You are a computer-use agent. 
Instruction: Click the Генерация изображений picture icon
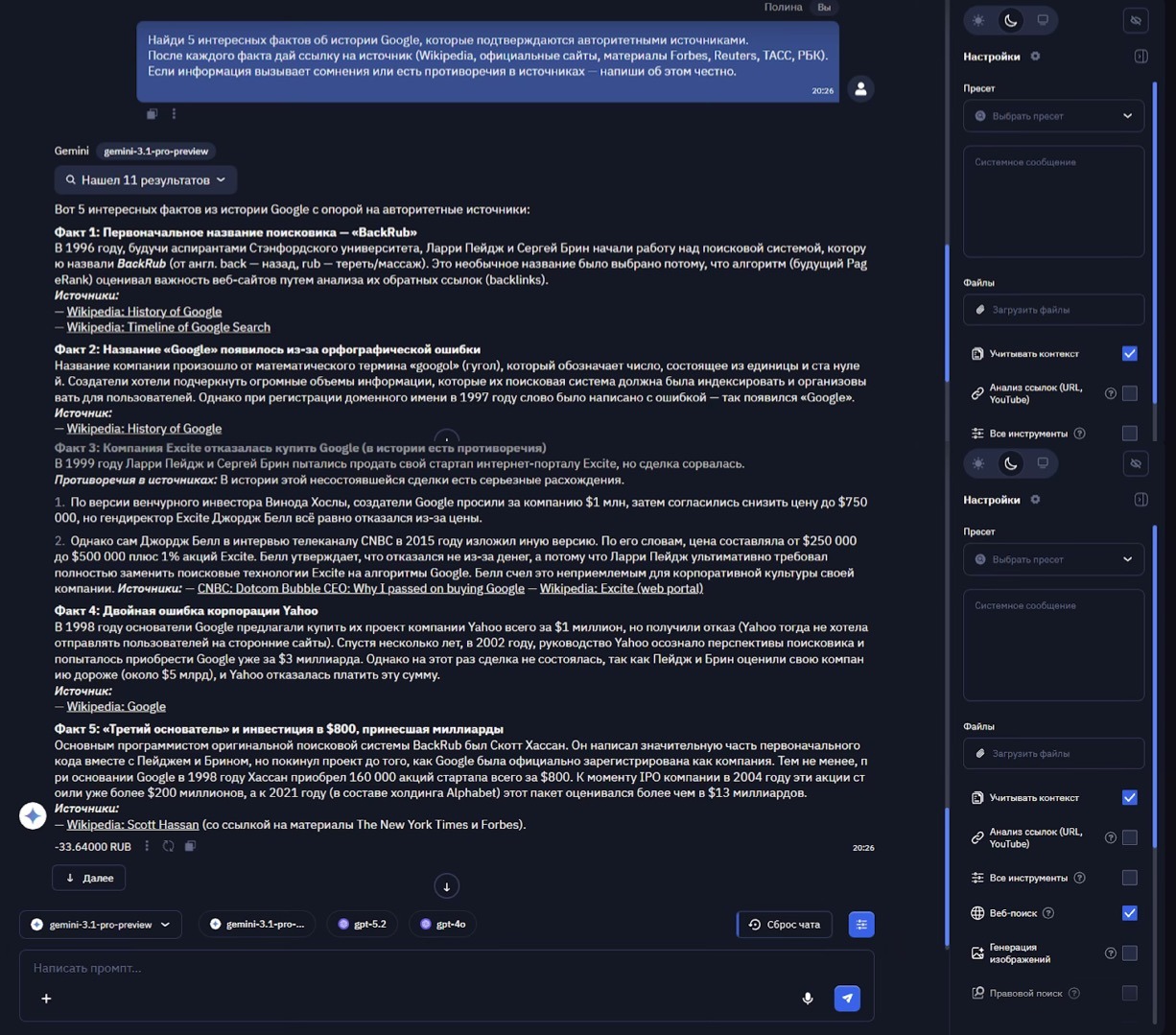pos(977,953)
